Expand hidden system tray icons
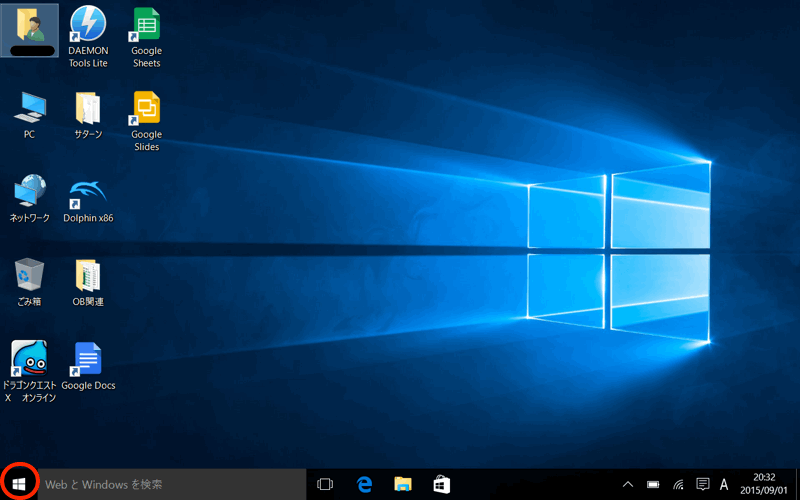The image size is (800, 500). point(628,484)
